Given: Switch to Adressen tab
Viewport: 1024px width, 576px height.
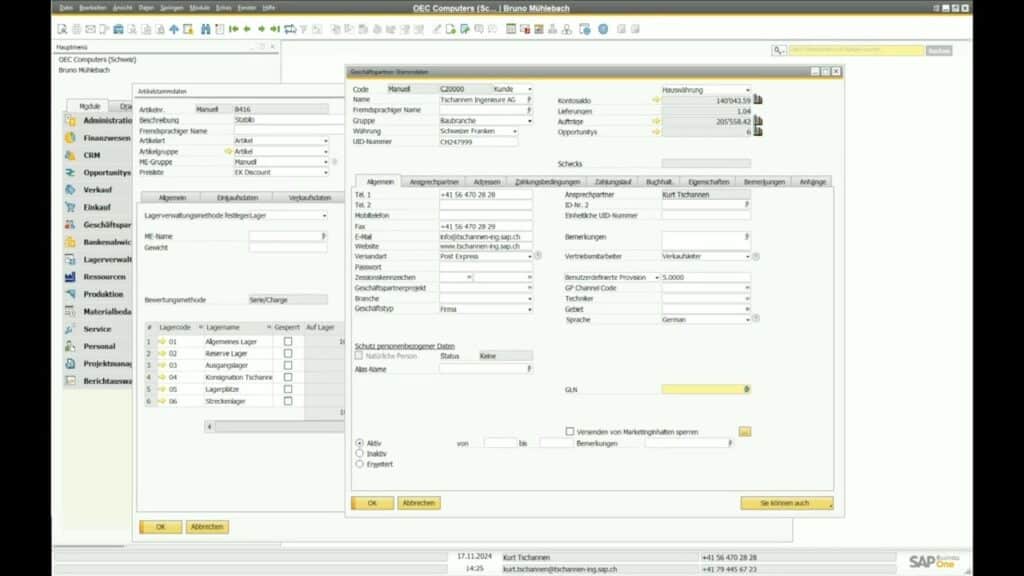Looking at the screenshot, I should click(487, 182).
